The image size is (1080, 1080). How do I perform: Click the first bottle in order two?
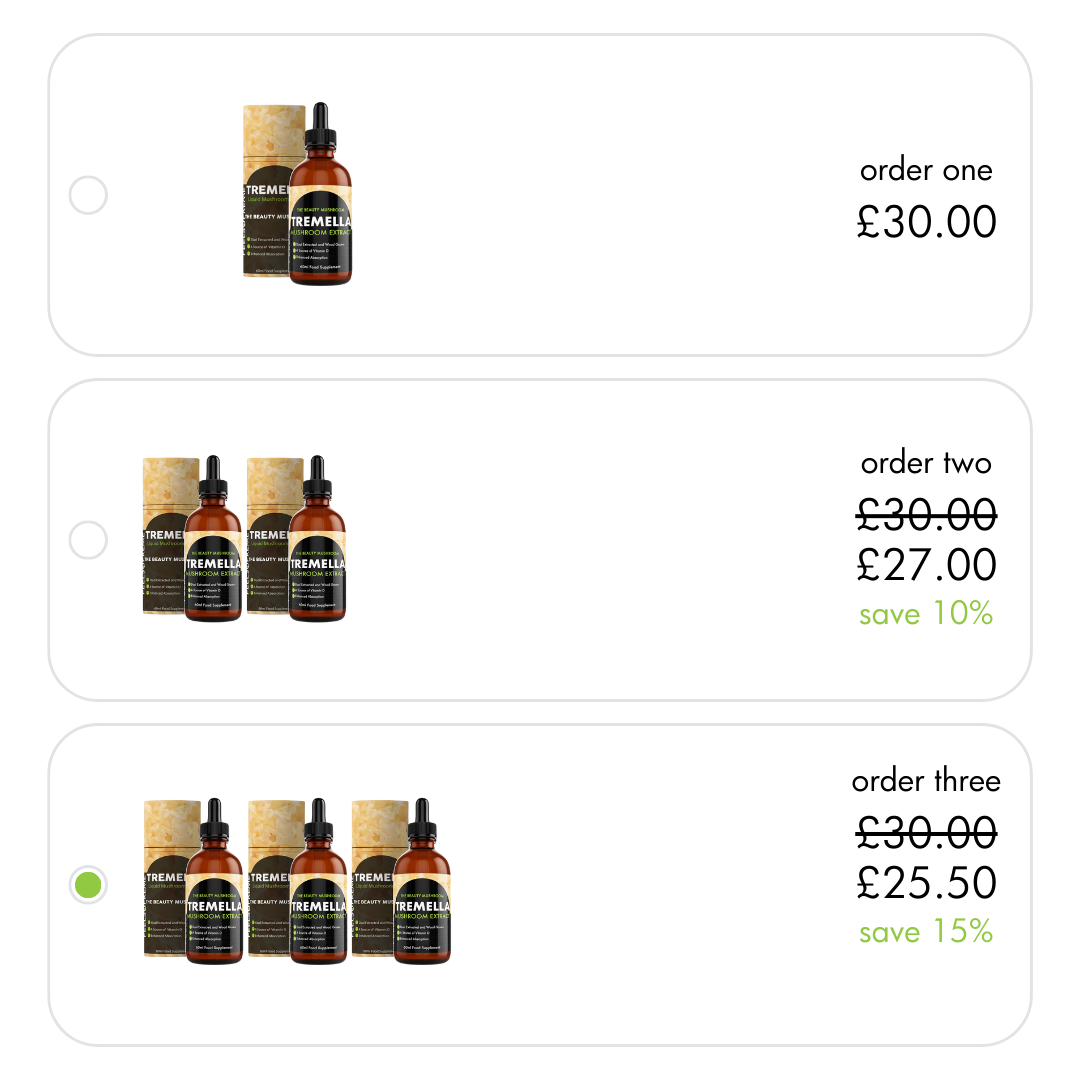[214, 545]
